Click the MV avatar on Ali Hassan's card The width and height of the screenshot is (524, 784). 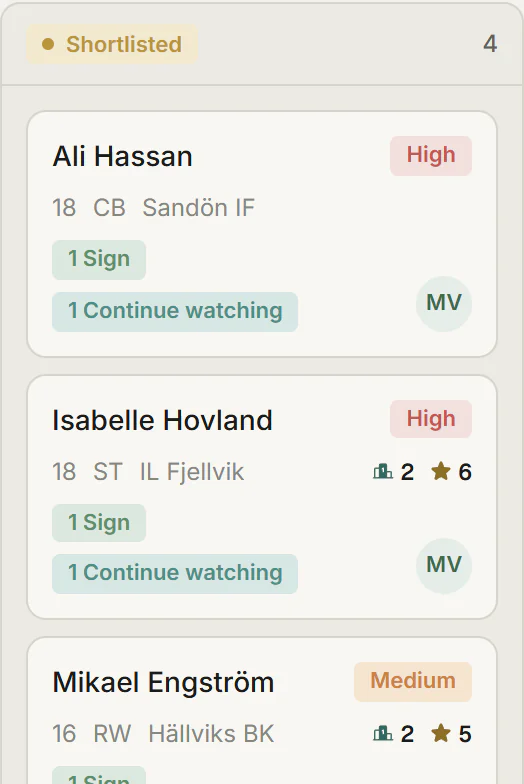point(444,304)
